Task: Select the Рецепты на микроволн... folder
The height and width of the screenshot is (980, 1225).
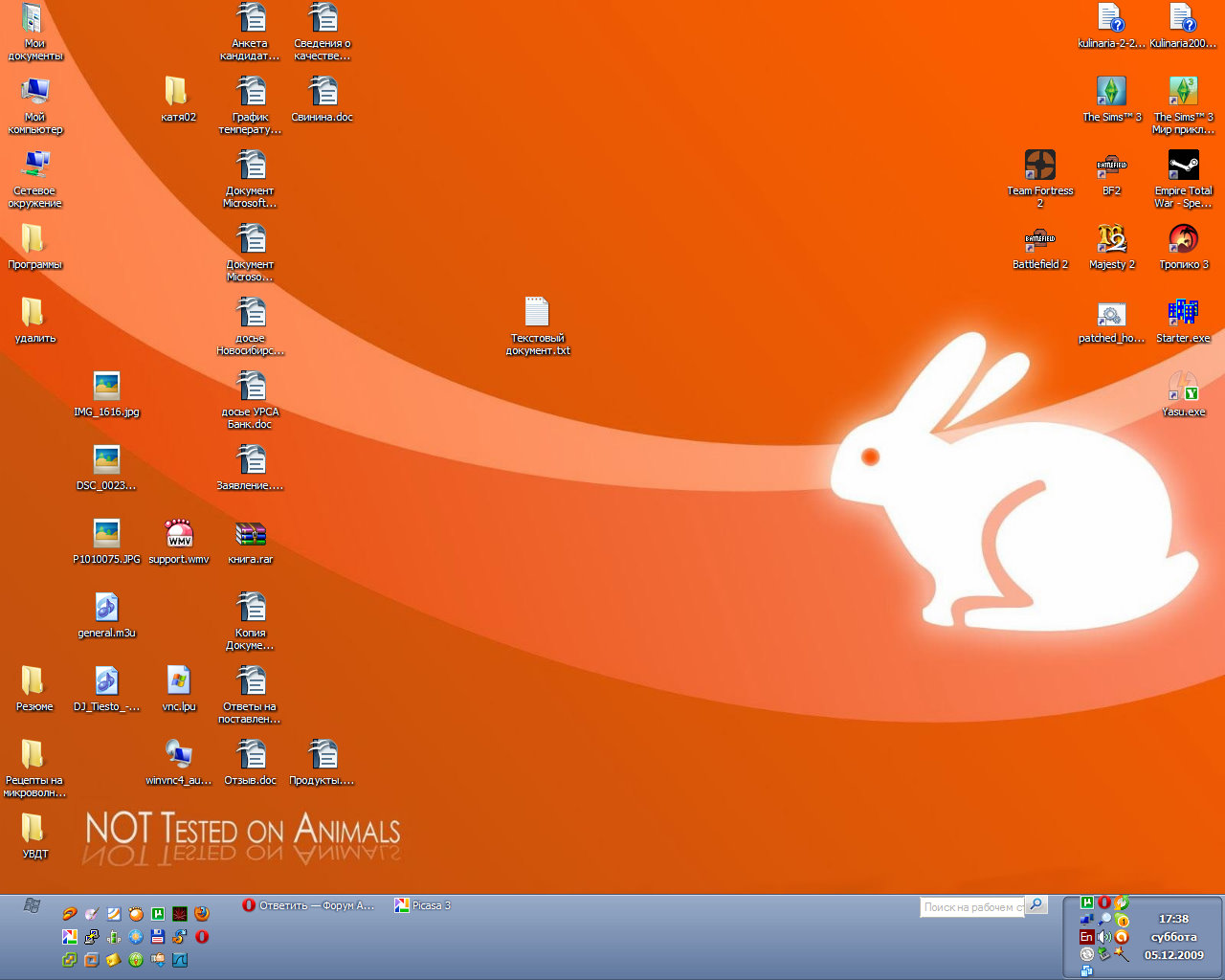Action: [34, 768]
